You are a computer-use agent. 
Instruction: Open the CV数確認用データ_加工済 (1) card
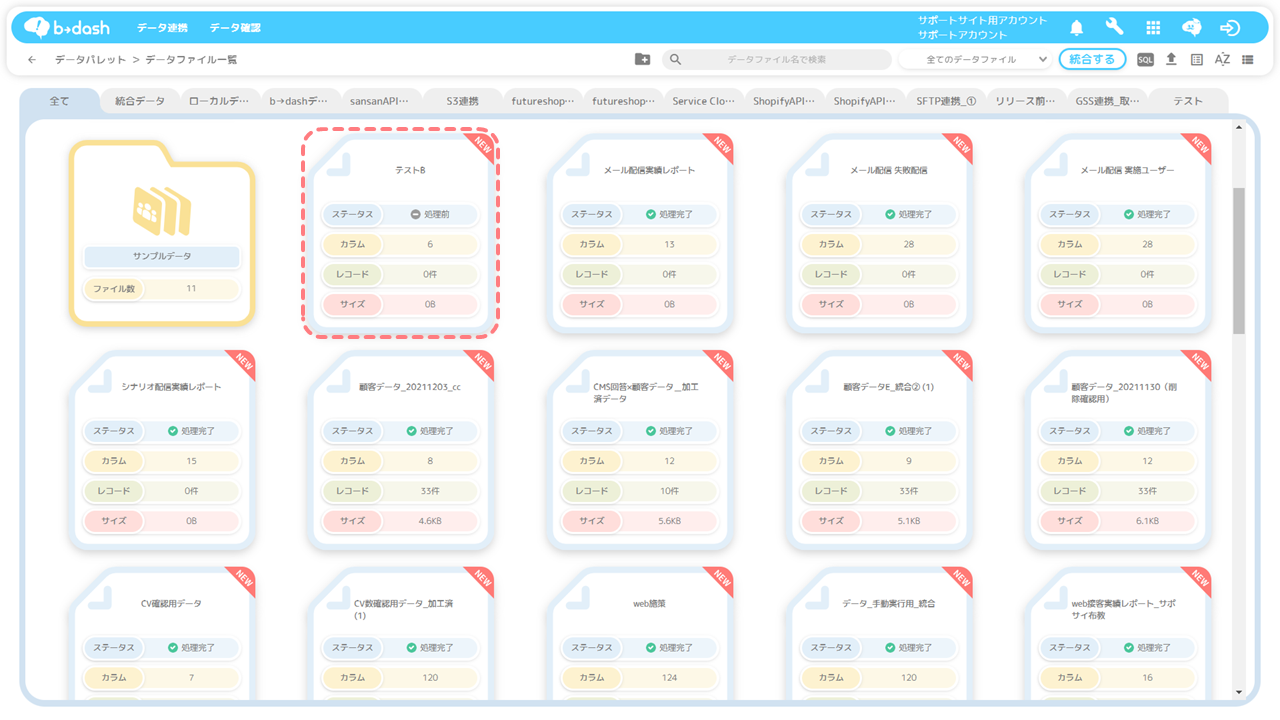(400, 635)
